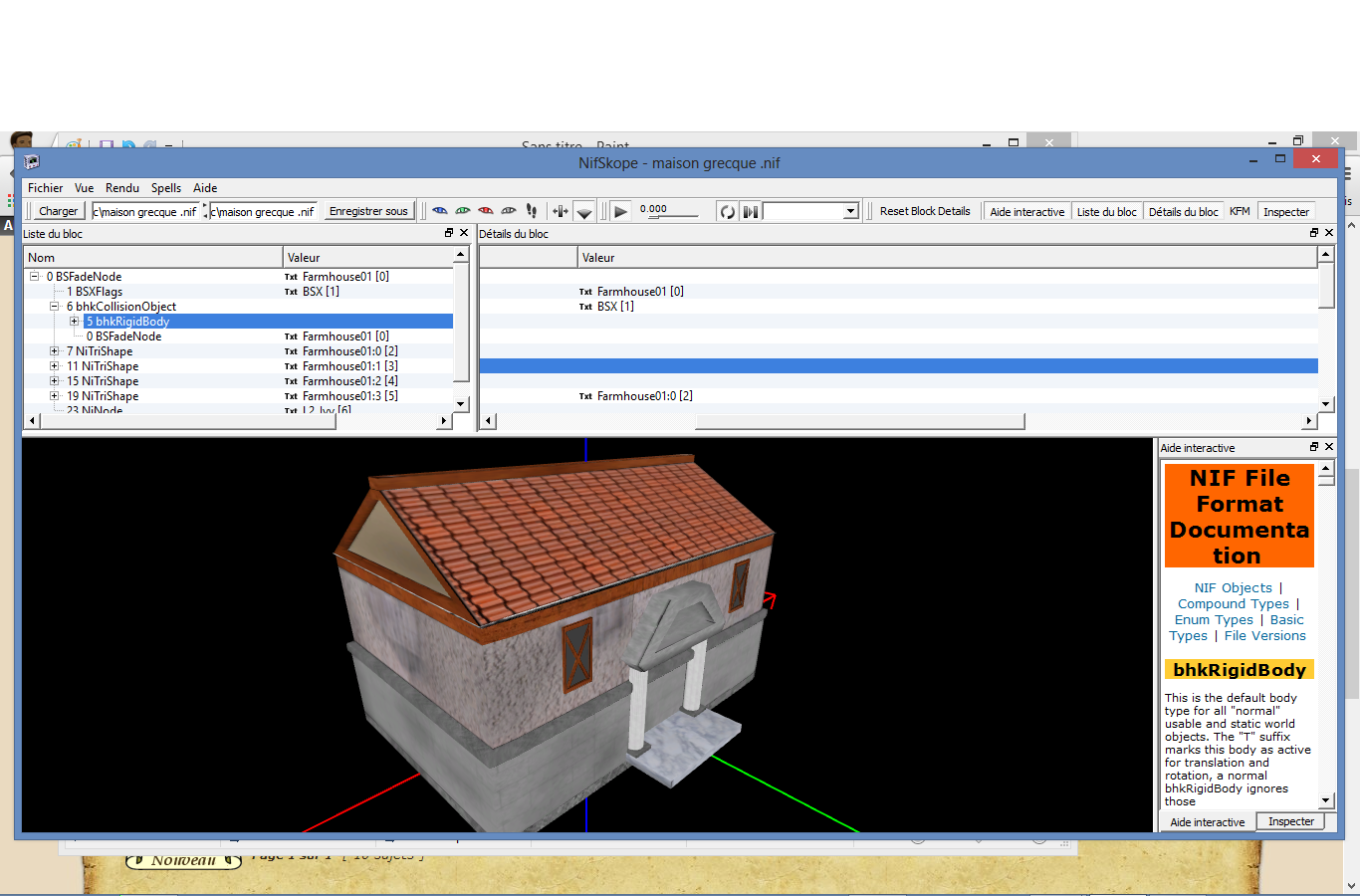Click the red eye view icon

click(486, 211)
